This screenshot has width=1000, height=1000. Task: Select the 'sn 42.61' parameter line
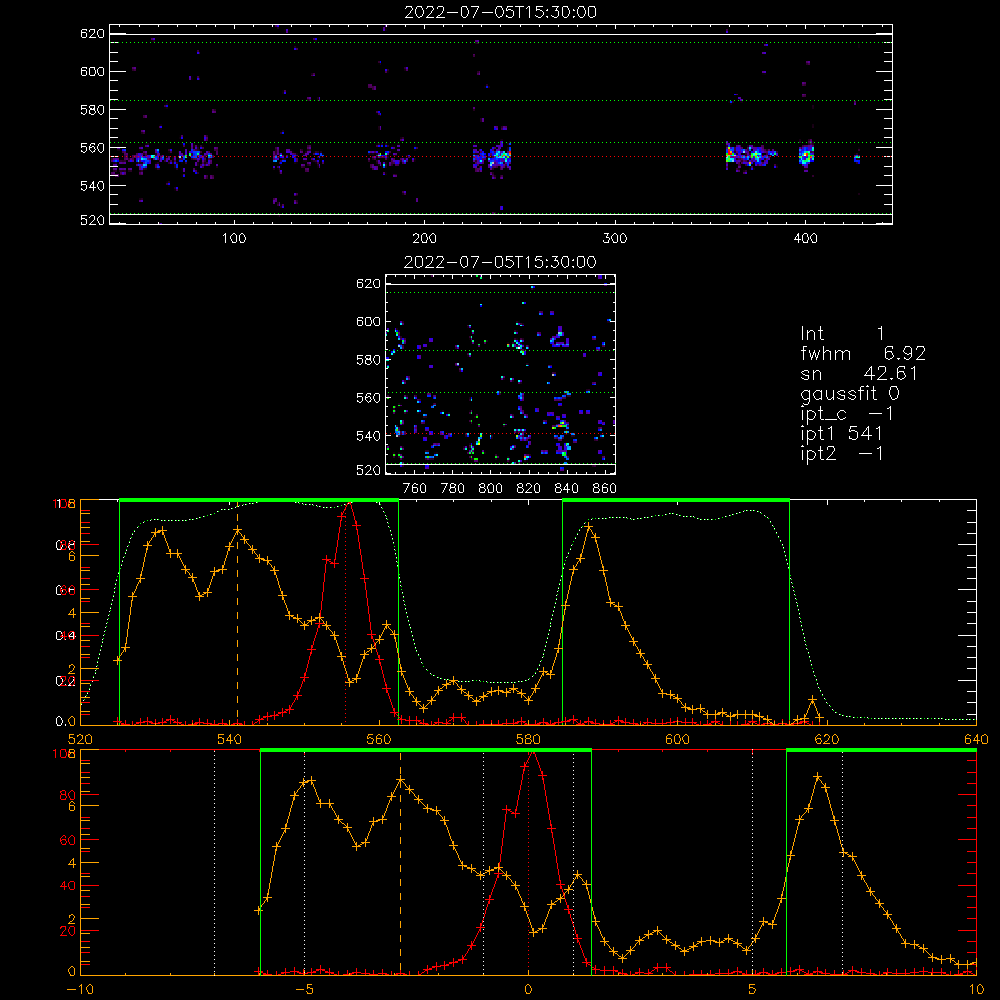[859, 373]
